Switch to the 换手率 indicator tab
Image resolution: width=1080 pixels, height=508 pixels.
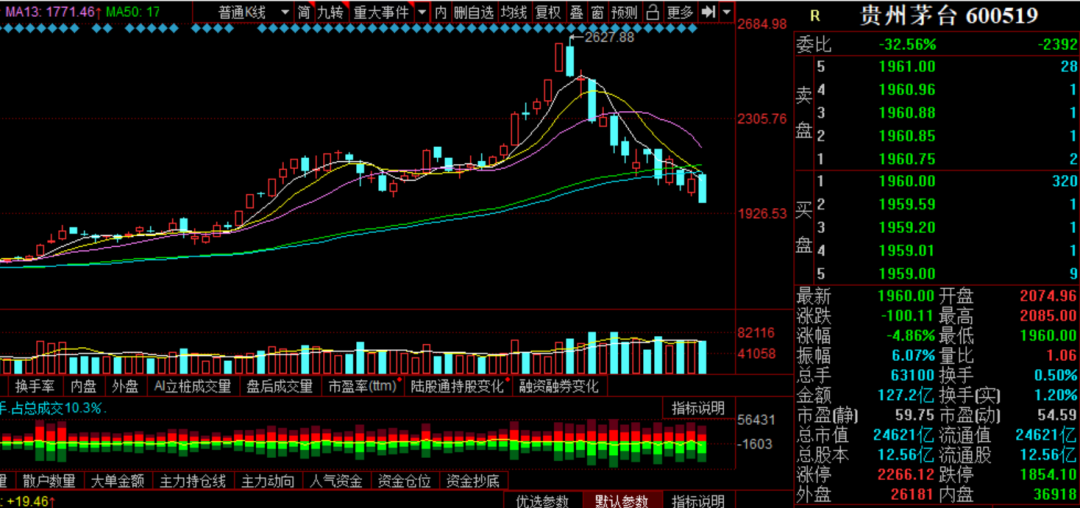pyautogui.click(x=37, y=386)
